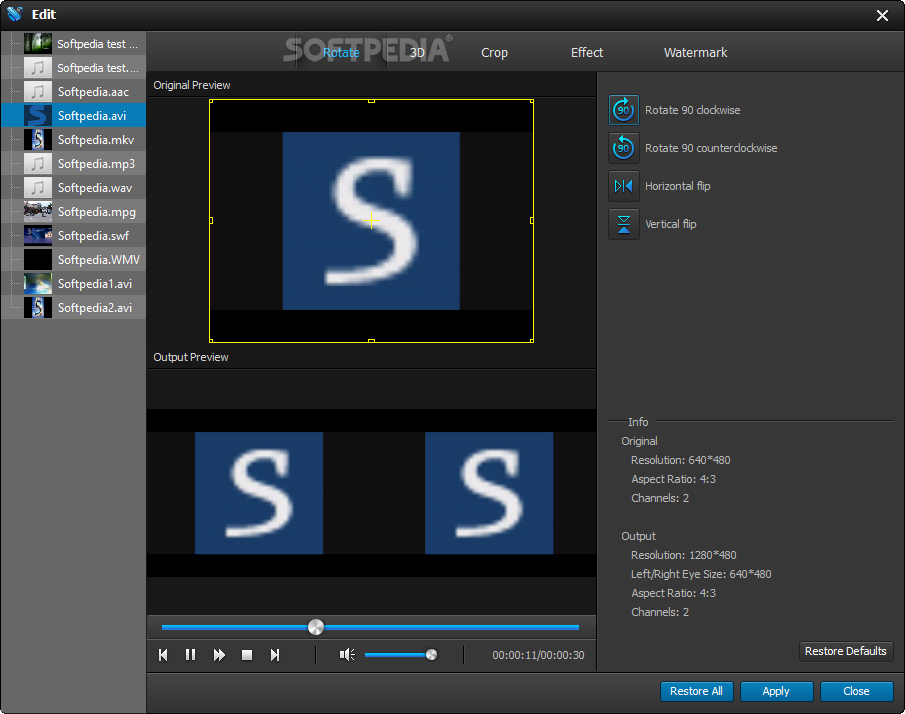Click the volume slider knob

(431, 655)
